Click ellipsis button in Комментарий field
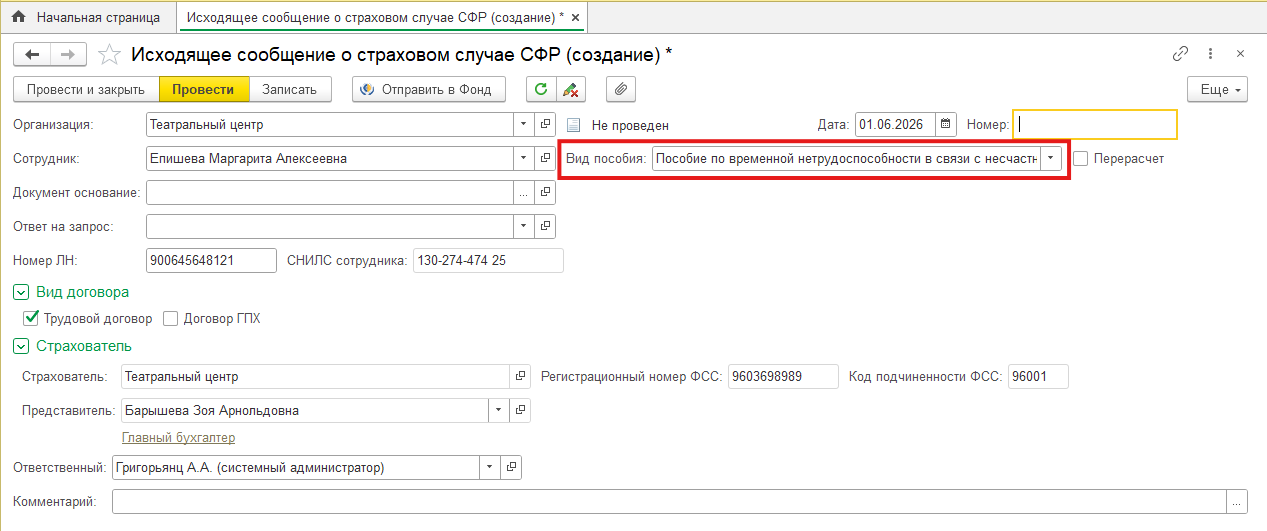Image resolution: width=1267 pixels, height=531 pixels. click(x=1238, y=501)
